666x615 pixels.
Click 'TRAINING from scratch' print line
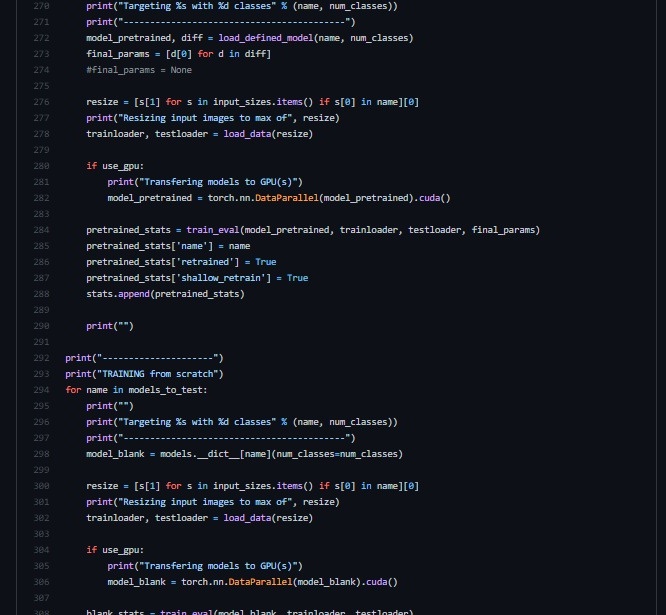[x=144, y=374]
